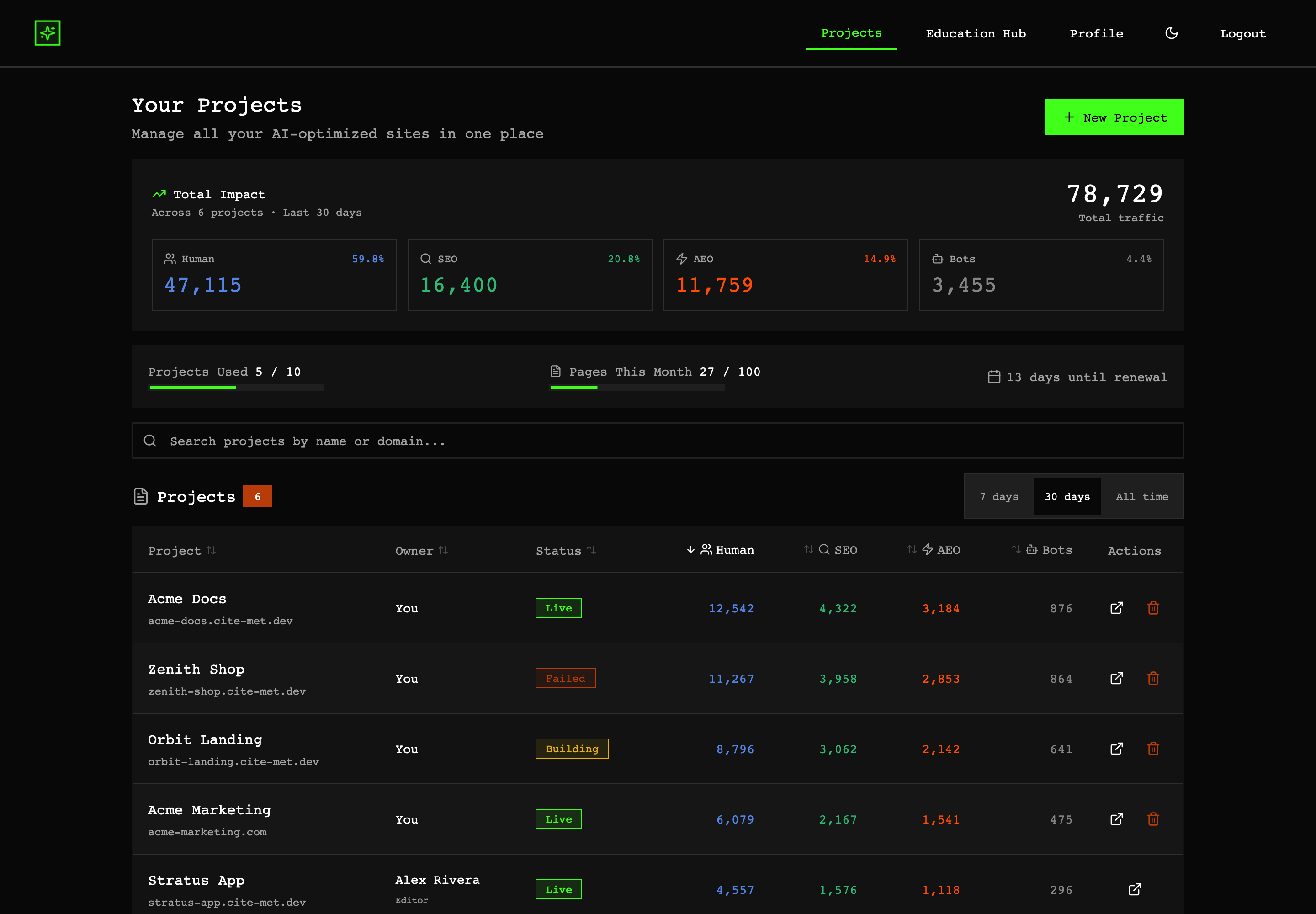The height and width of the screenshot is (914, 1316).
Task: Open external link for Stratus App
Action: tap(1135, 889)
